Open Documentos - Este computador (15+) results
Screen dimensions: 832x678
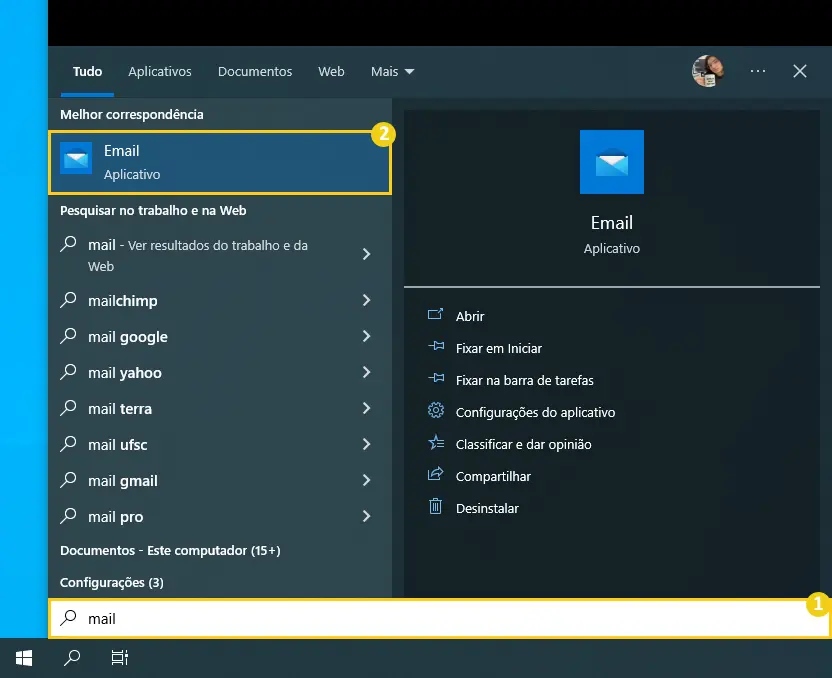coord(170,551)
